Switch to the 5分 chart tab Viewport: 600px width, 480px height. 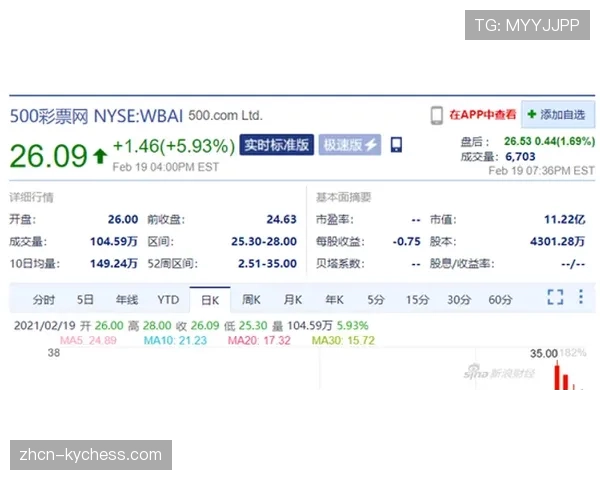coord(376,300)
